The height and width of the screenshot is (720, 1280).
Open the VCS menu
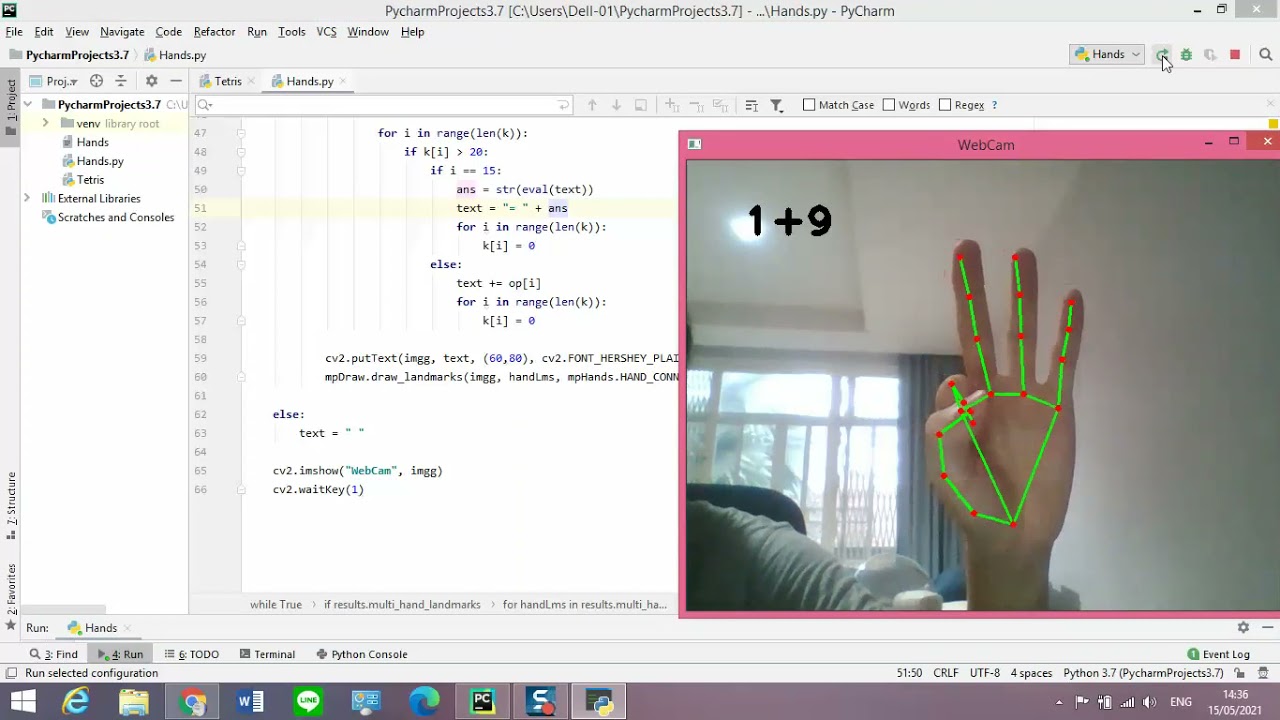tap(326, 32)
